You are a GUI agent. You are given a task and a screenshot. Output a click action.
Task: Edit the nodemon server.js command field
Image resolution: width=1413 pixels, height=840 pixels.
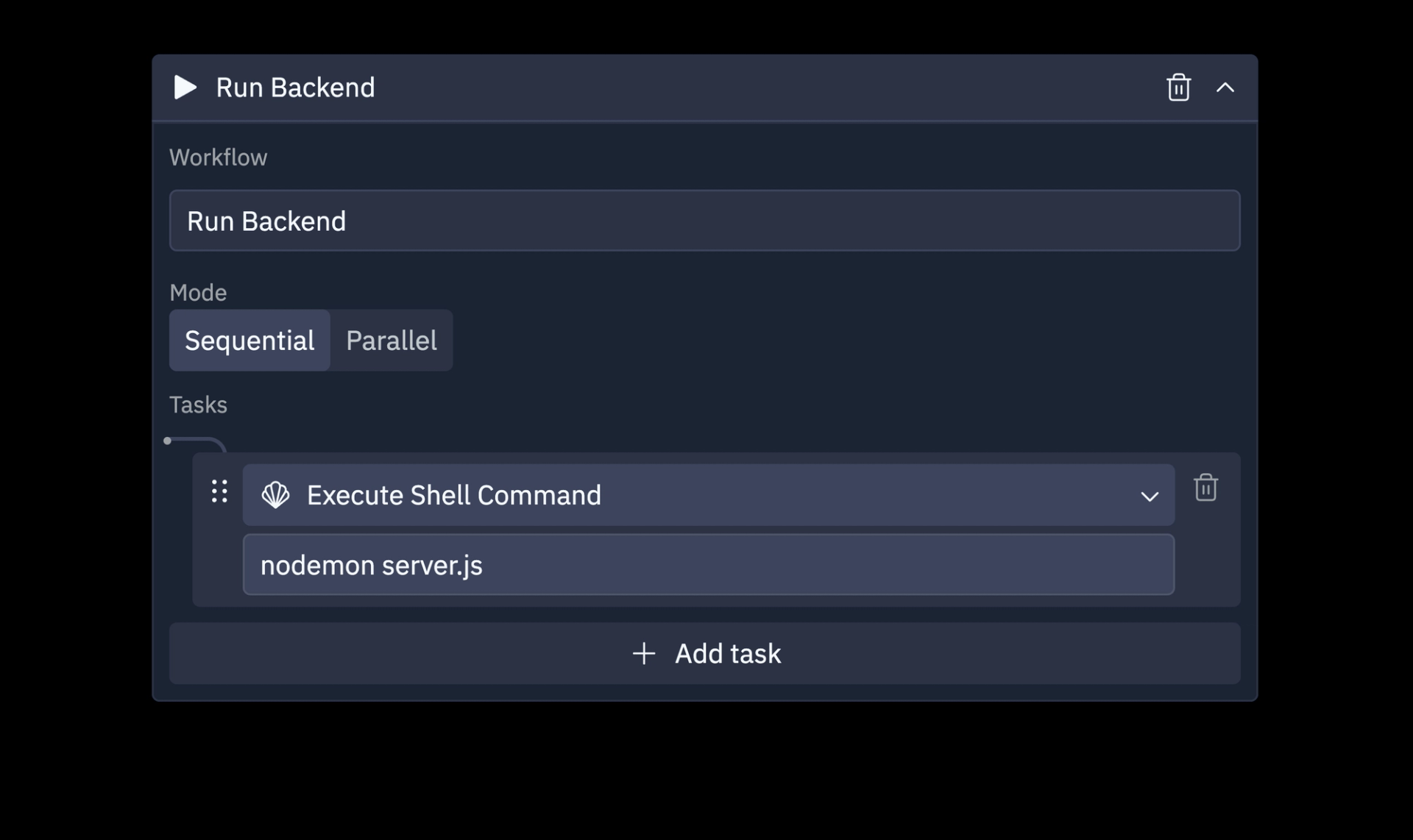point(708,565)
